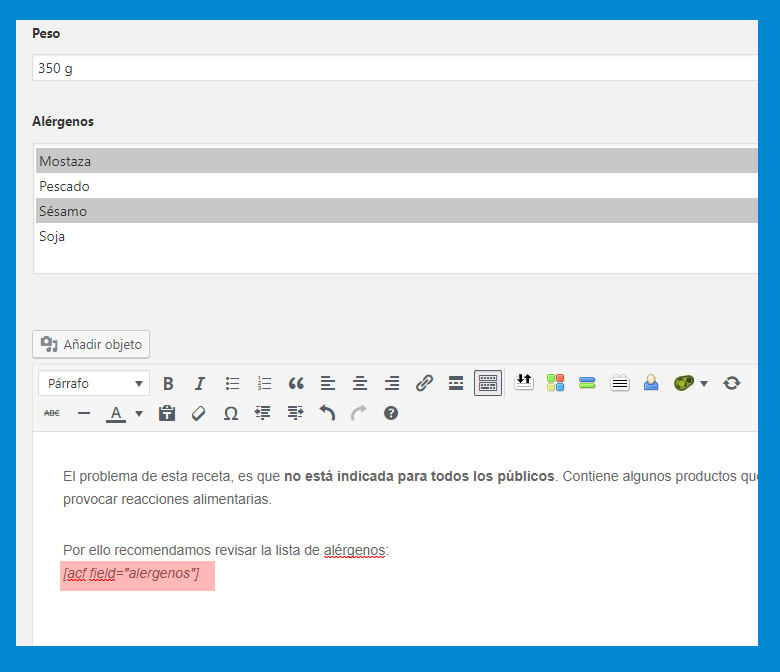Open the green tag icon dropdown arrow
This screenshot has height=672, width=780.
(704, 384)
